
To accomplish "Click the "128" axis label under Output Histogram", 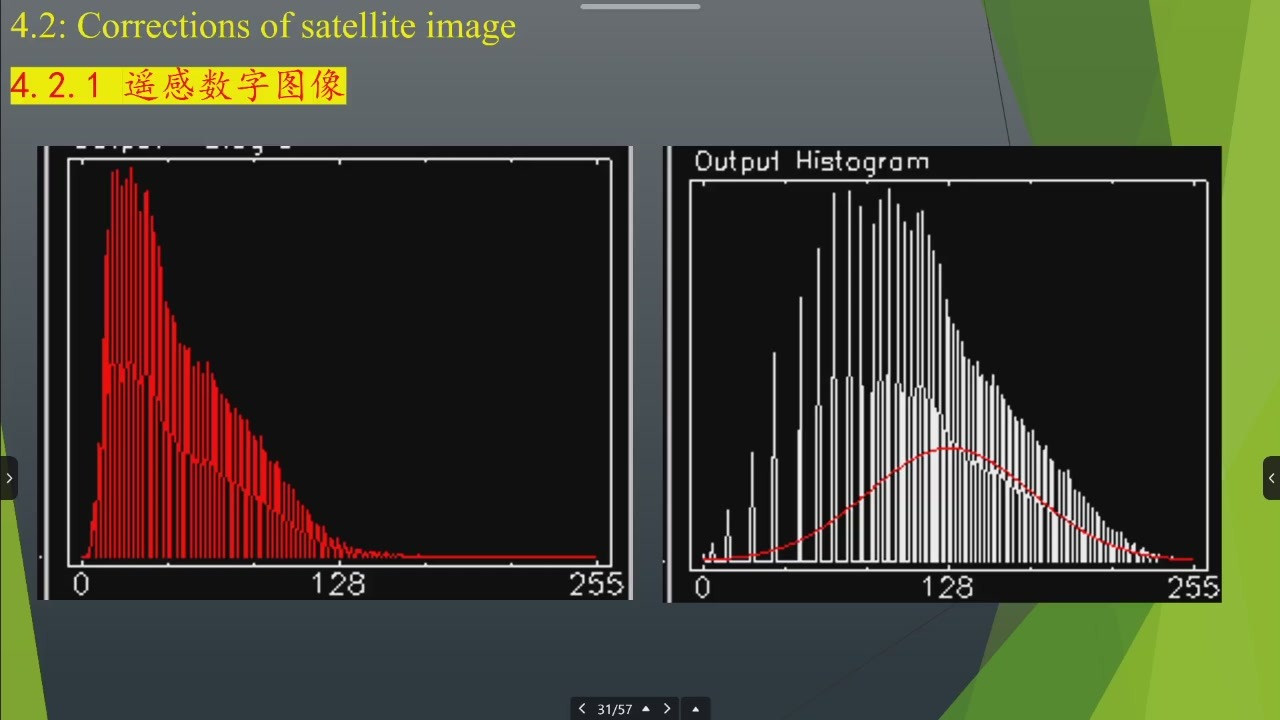I will point(947,587).
